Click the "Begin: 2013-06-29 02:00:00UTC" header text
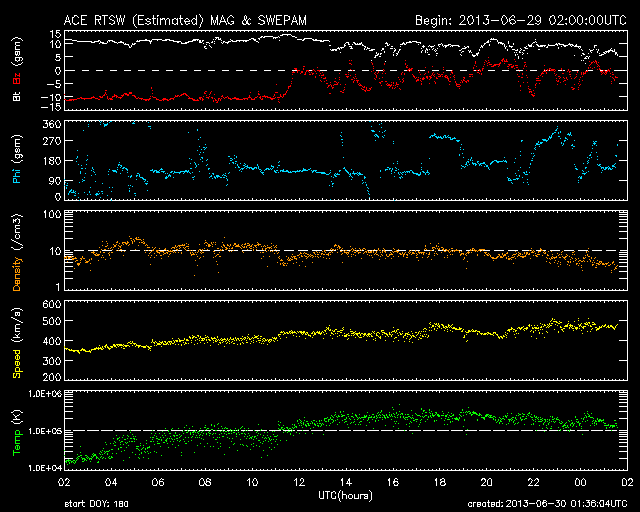Viewport: 640px width, 512px height. pos(521,20)
